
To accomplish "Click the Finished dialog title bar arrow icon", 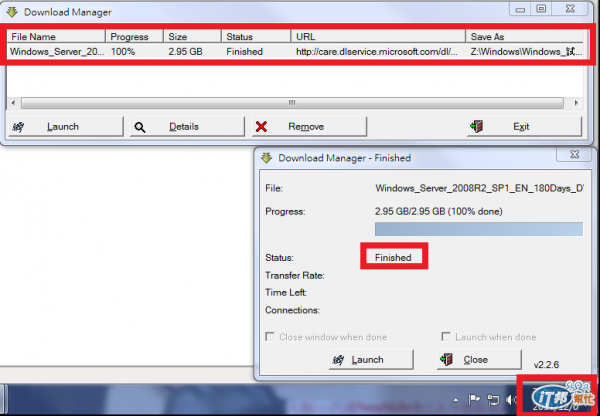I will click(266, 158).
